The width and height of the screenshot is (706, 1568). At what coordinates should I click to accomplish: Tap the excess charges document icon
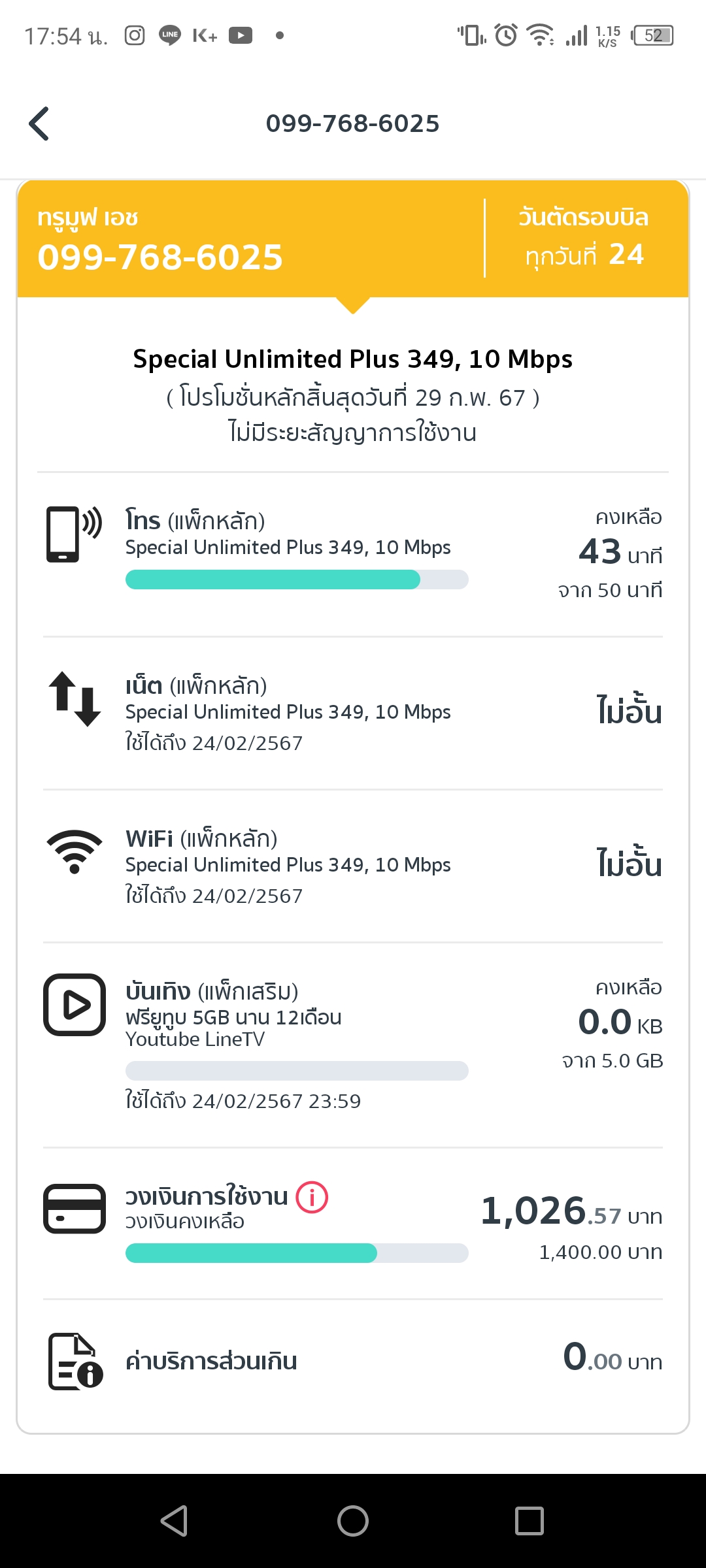[75, 1362]
